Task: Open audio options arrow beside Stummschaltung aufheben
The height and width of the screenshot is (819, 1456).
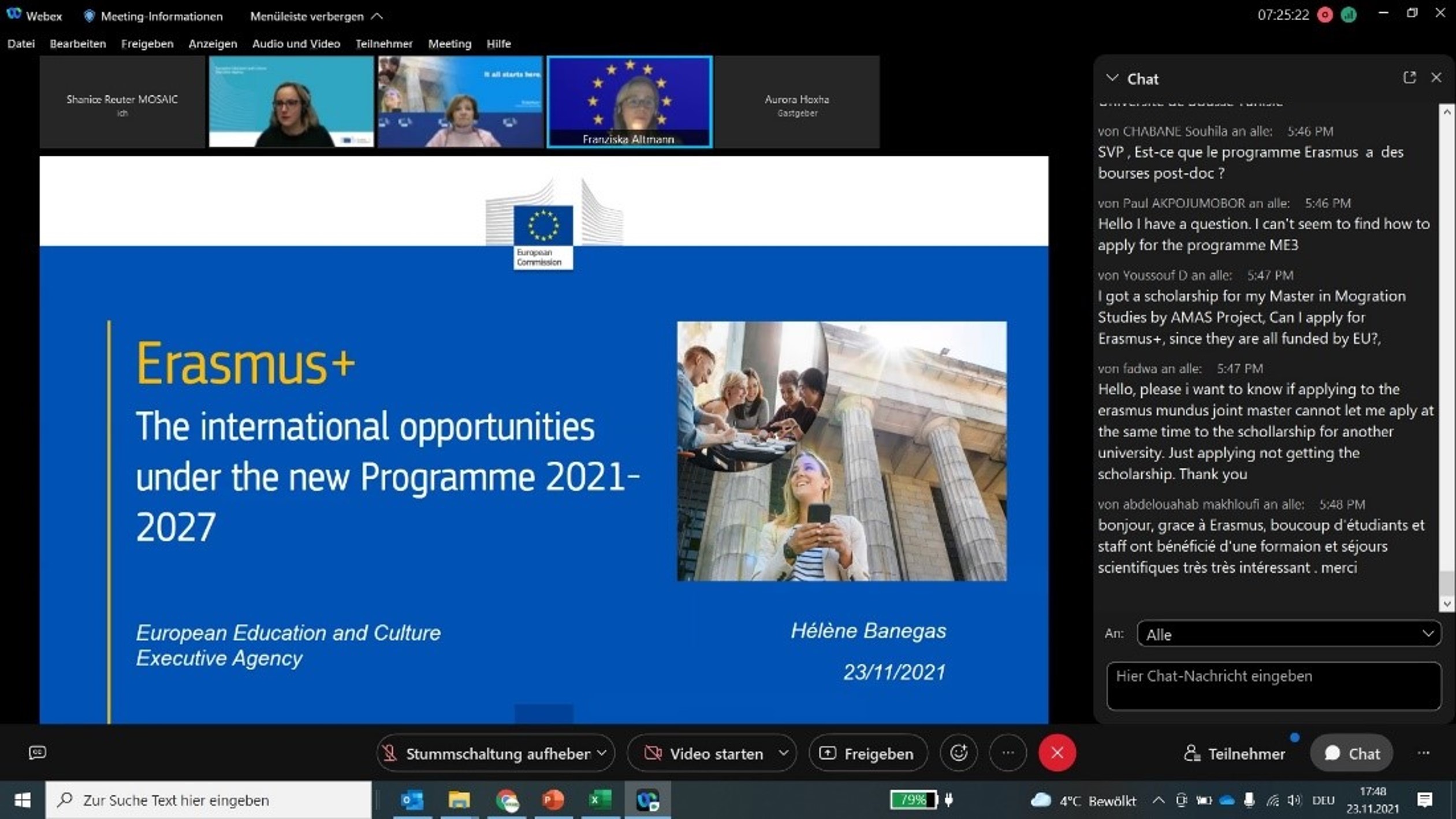Action: (x=602, y=753)
